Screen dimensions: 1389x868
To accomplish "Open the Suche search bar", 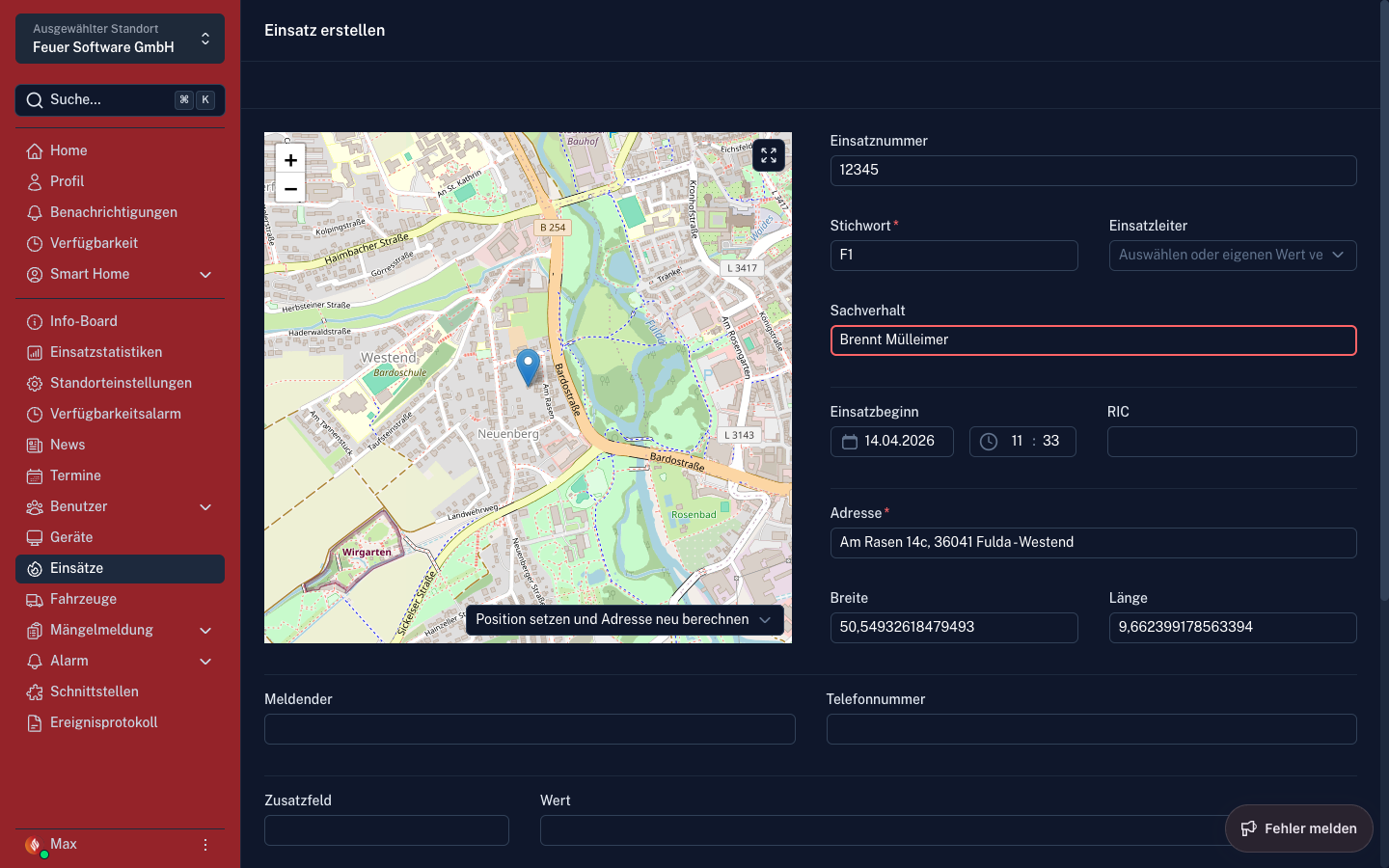I will point(120,100).
